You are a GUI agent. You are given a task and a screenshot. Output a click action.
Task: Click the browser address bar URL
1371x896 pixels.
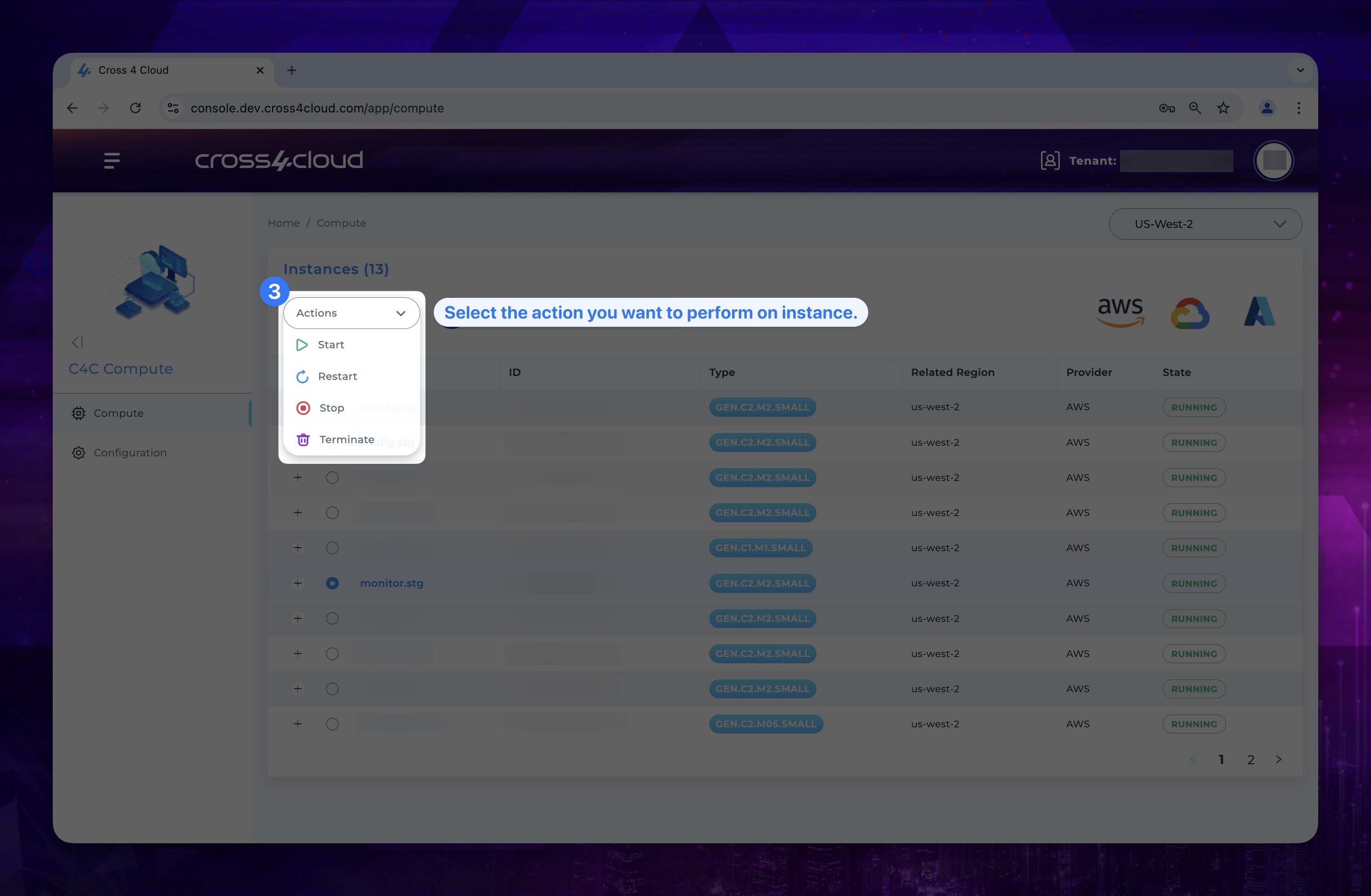[x=317, y=108]
